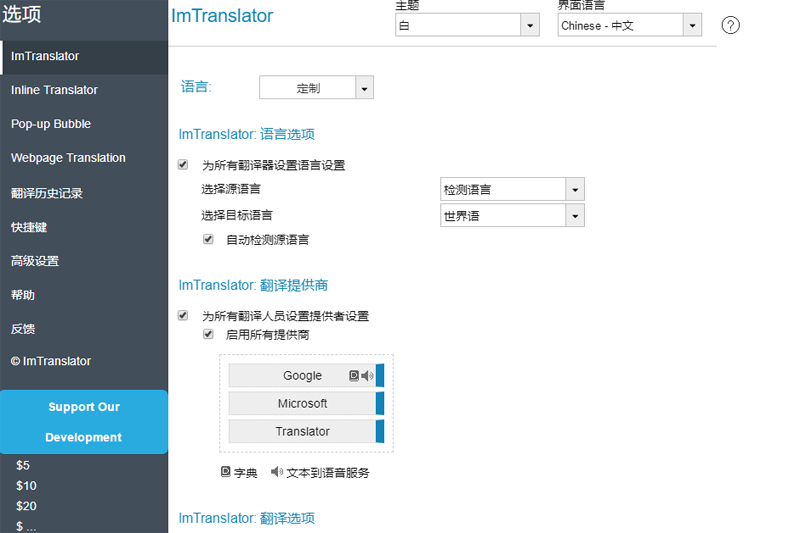Click the speaker icon on Google row
Image resolution: width=800 pixels, height=533 pixels.
tap(367, 376)
